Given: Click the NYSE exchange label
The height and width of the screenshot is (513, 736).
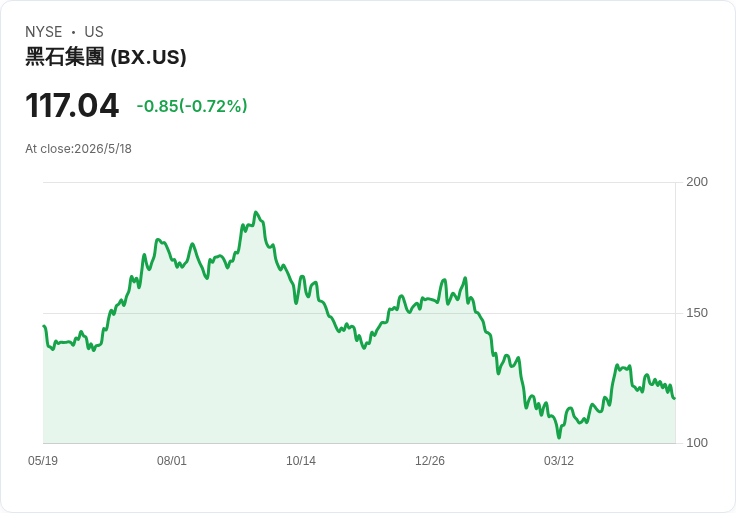Looking at the screenshot, I should tap(44, 32).
